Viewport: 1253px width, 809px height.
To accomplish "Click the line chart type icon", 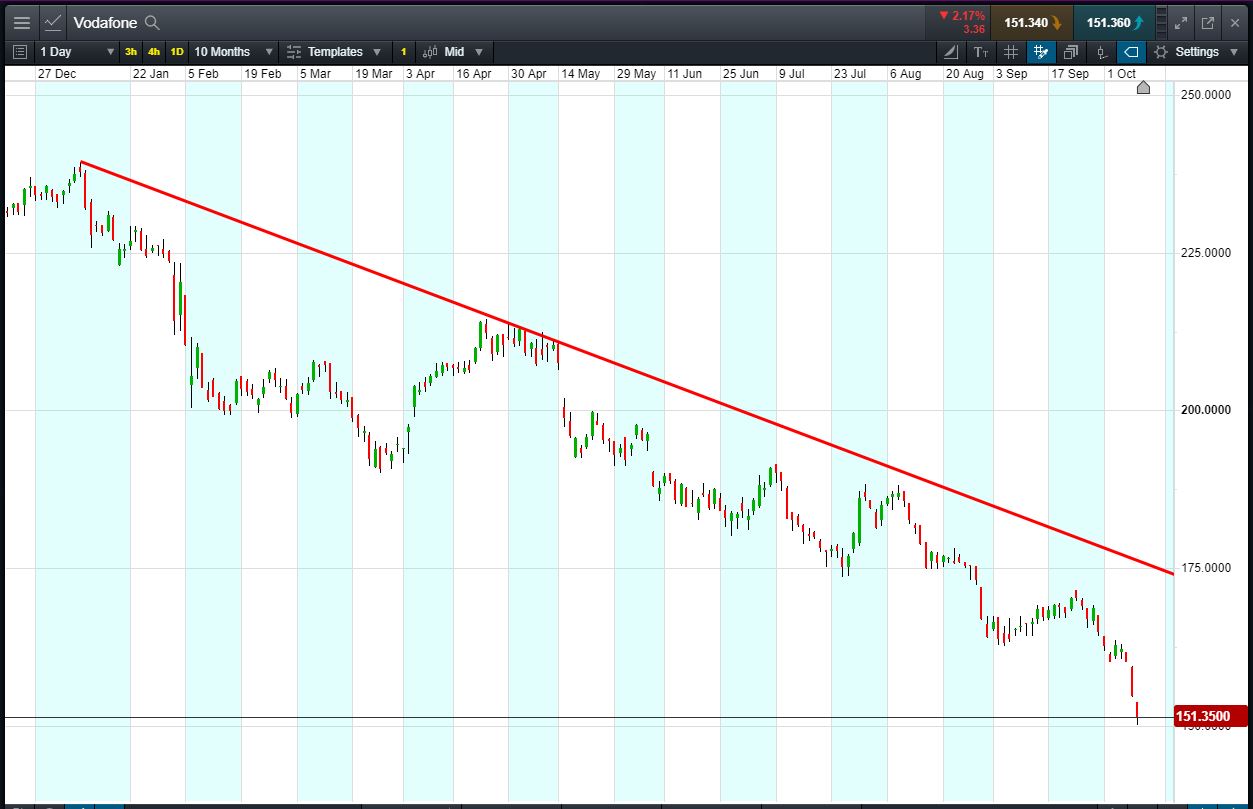I will [53, 22].
